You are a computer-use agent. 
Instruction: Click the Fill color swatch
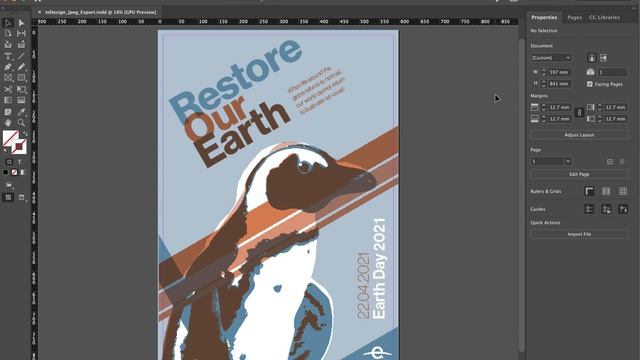10,138
